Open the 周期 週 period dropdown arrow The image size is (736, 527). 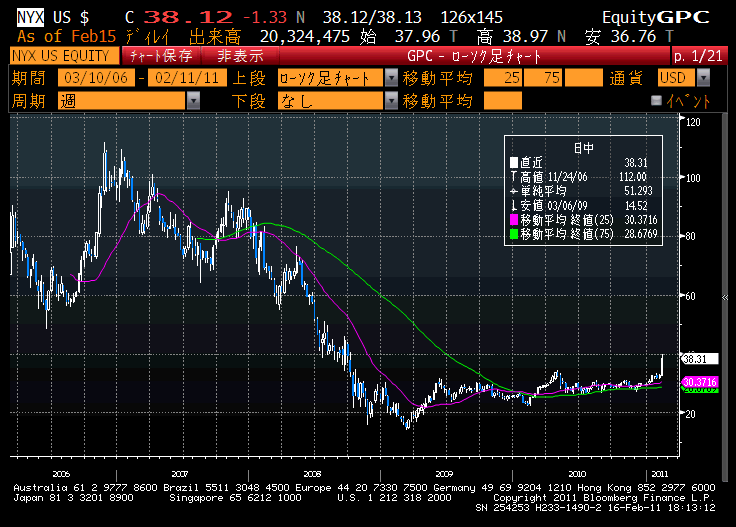(193, 100)
